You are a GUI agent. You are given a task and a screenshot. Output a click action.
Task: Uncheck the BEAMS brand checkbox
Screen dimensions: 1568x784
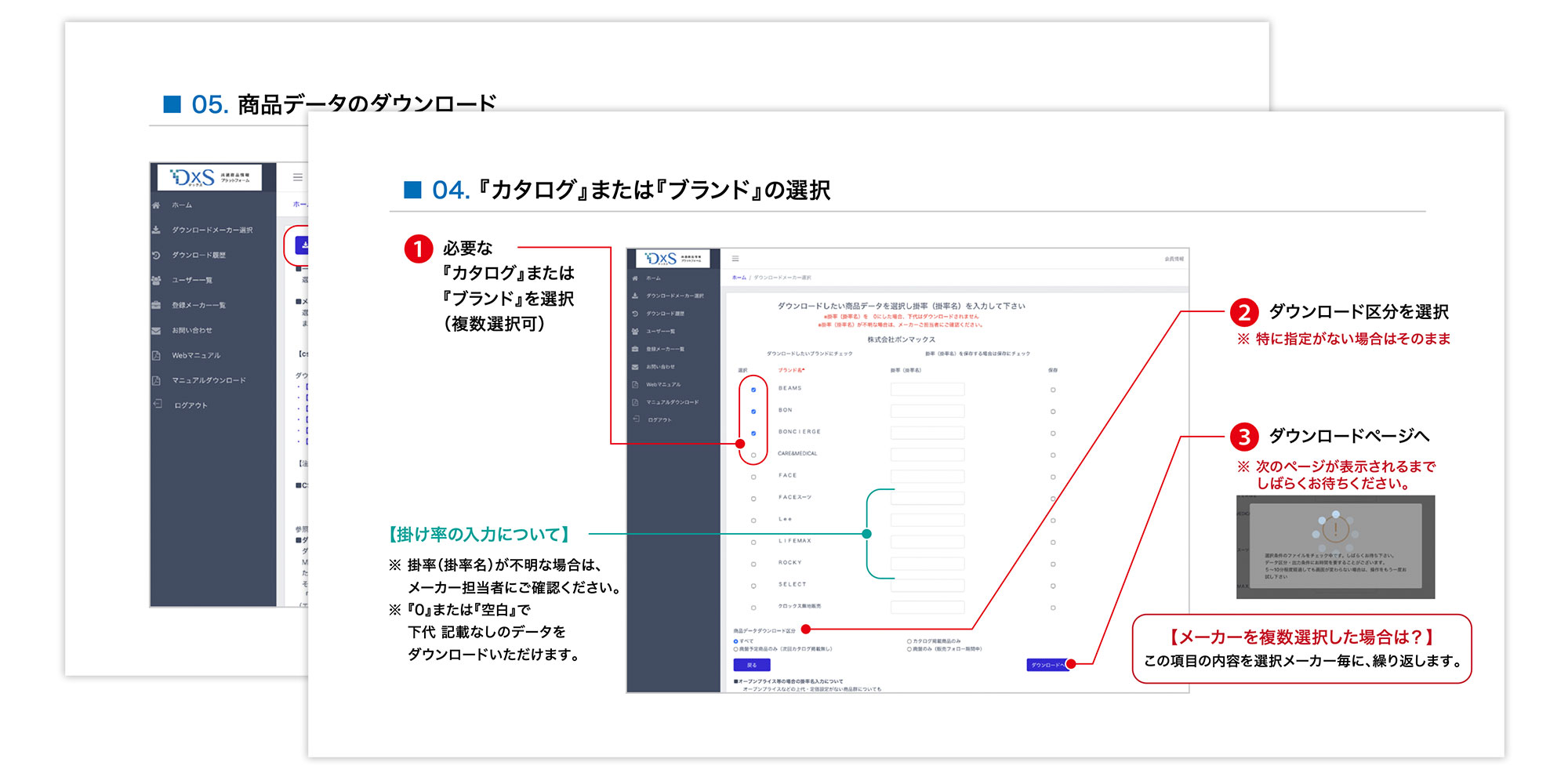(x=753, y=390)
